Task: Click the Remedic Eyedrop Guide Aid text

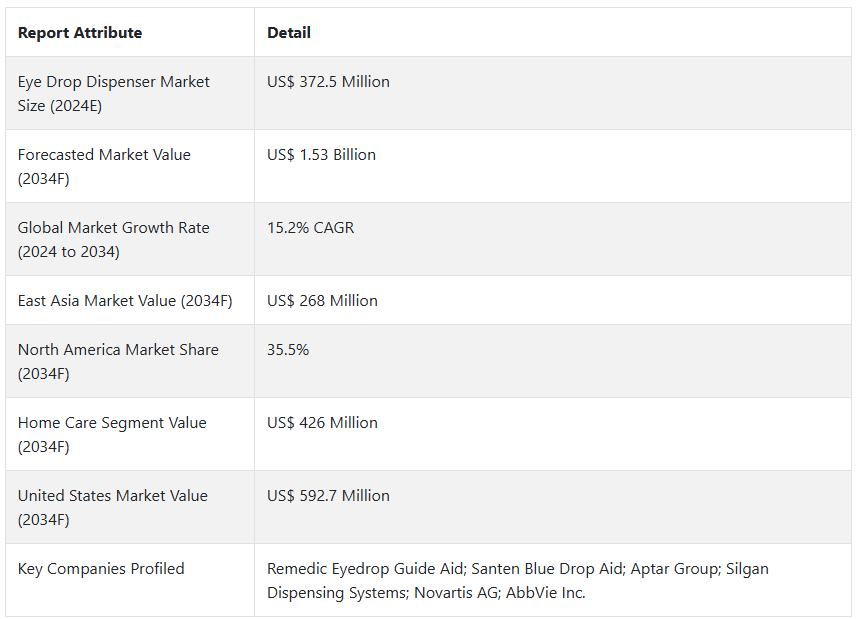Action: point(366,569)
